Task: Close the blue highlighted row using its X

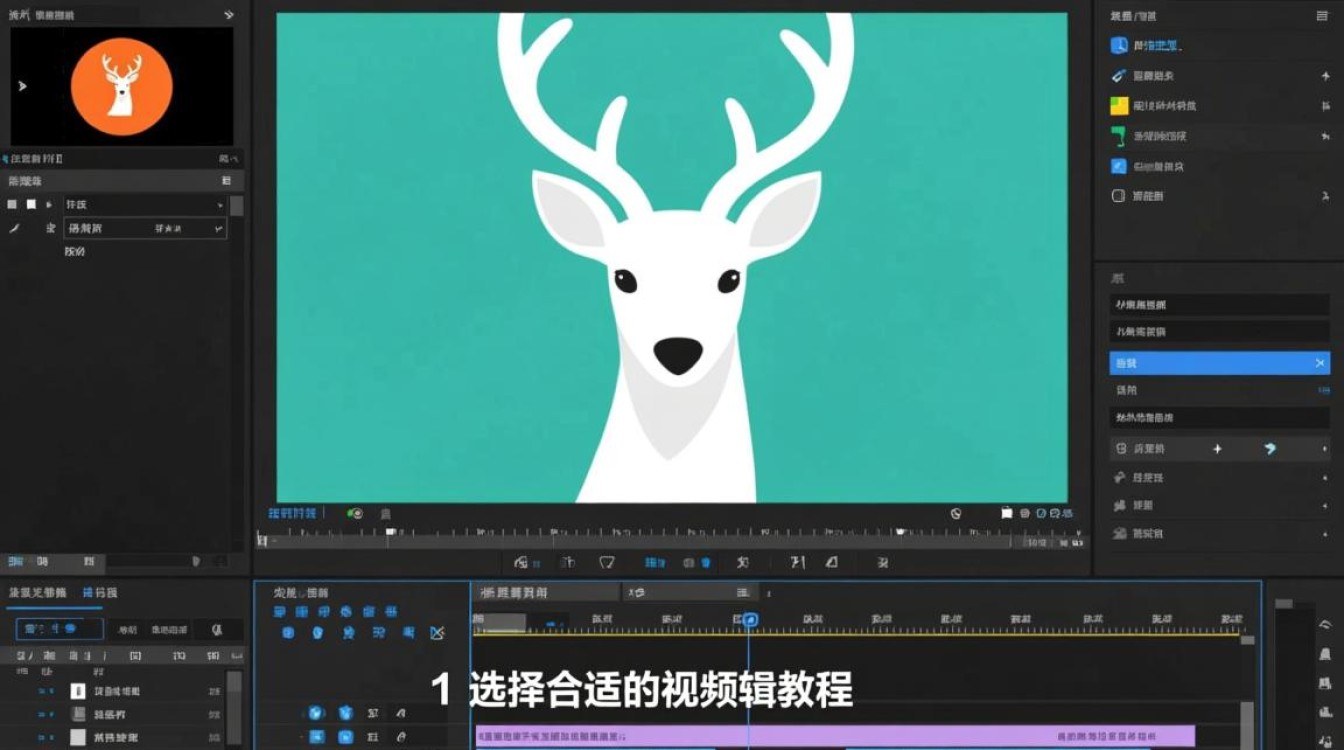Action: [x=1320, y=363]
